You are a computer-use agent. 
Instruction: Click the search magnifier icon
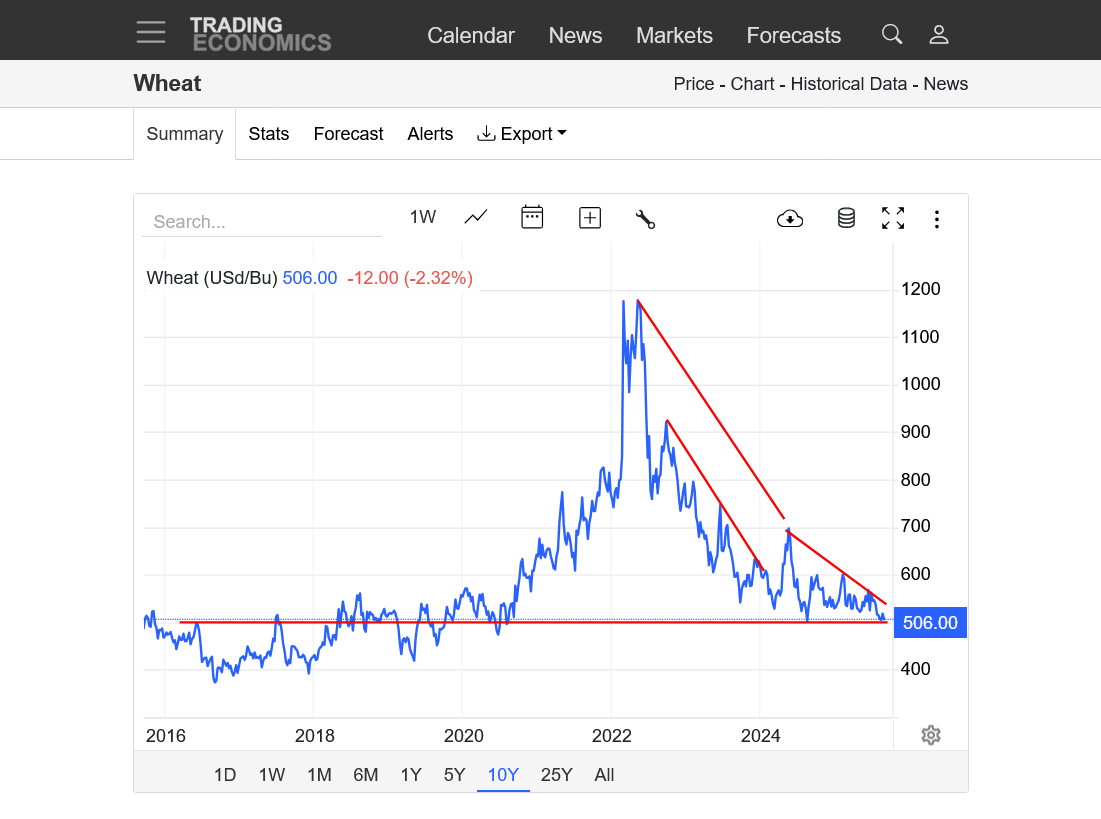(891, 35)
